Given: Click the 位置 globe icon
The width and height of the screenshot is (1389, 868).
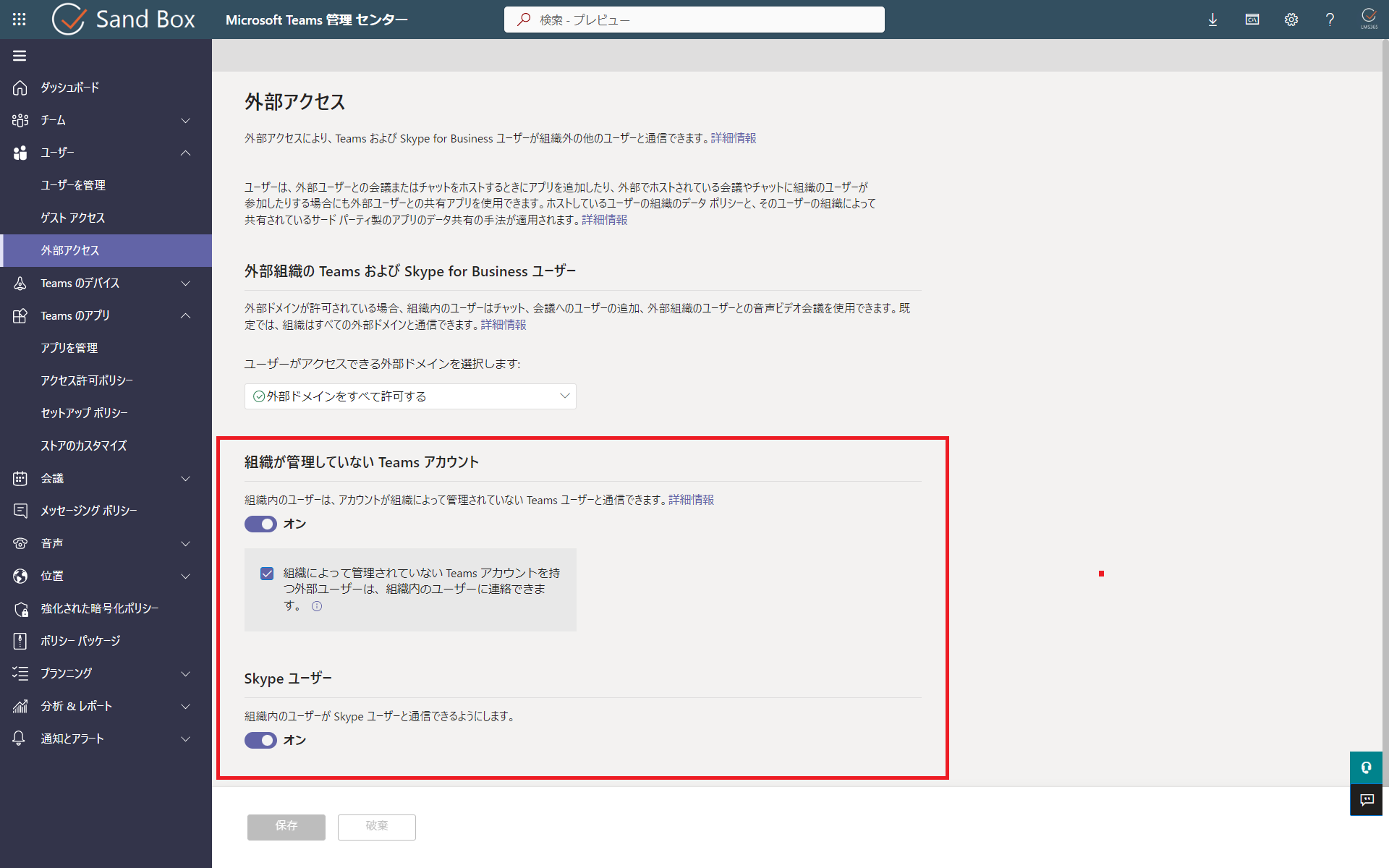Looking at the screenshot, I should pyautogui.click(x=20, y=576).
